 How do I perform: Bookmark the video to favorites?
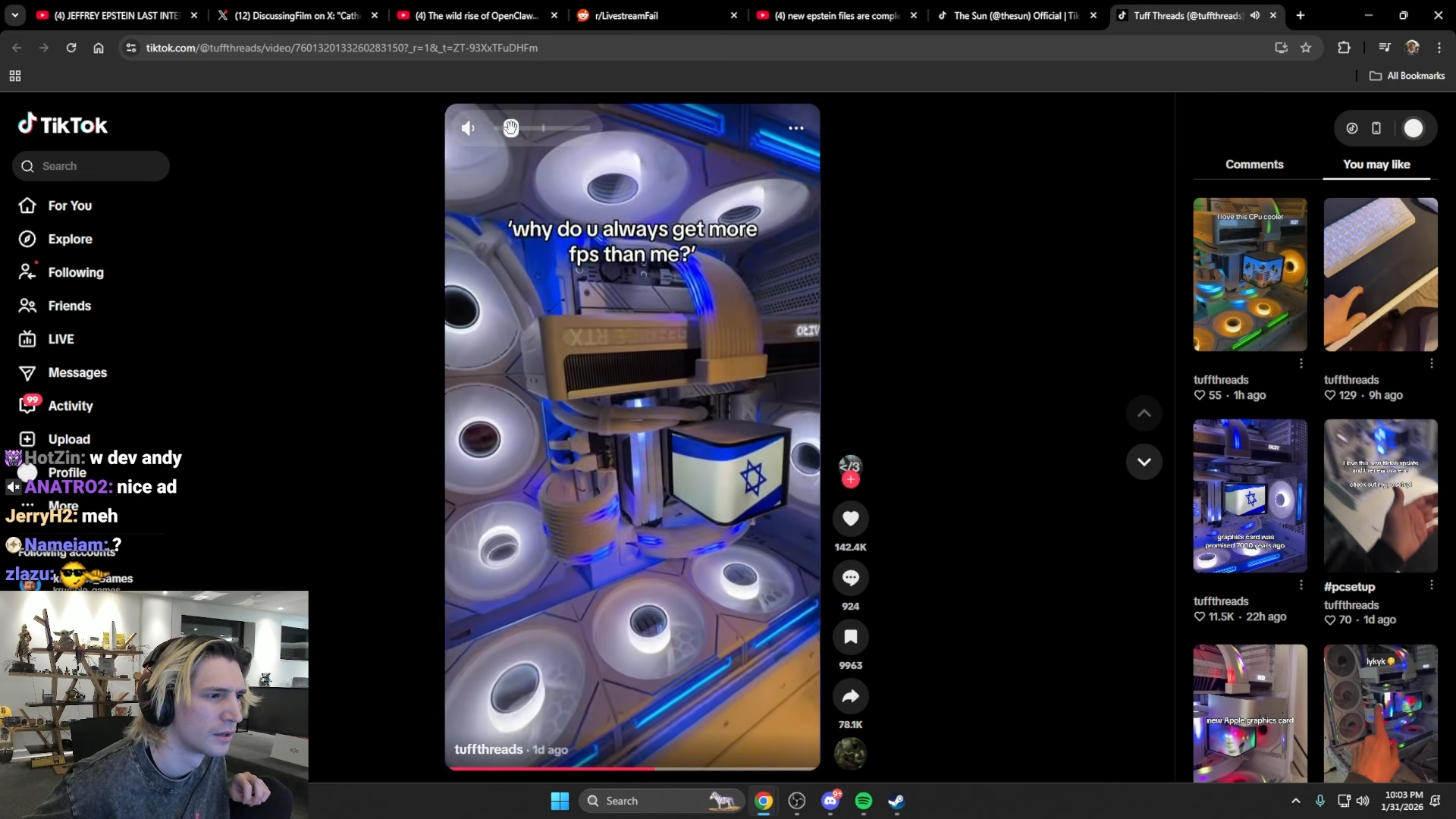tap(850, 637)
